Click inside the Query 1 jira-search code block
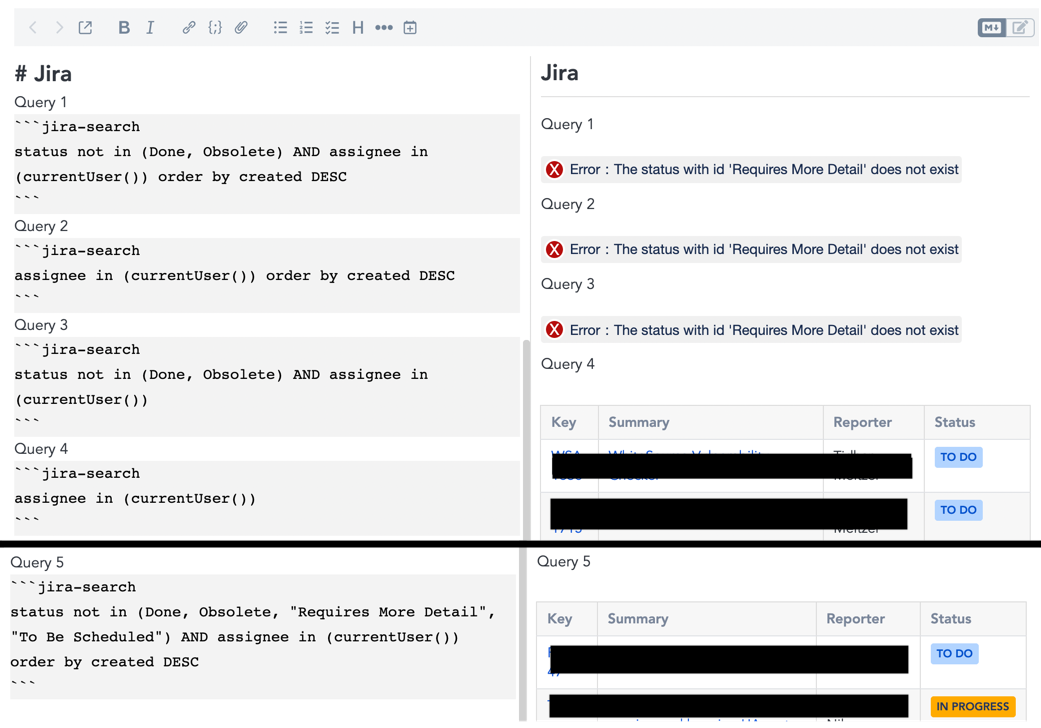The height and width of the screenshot is (728, 1041). click(x=267, y=164)
